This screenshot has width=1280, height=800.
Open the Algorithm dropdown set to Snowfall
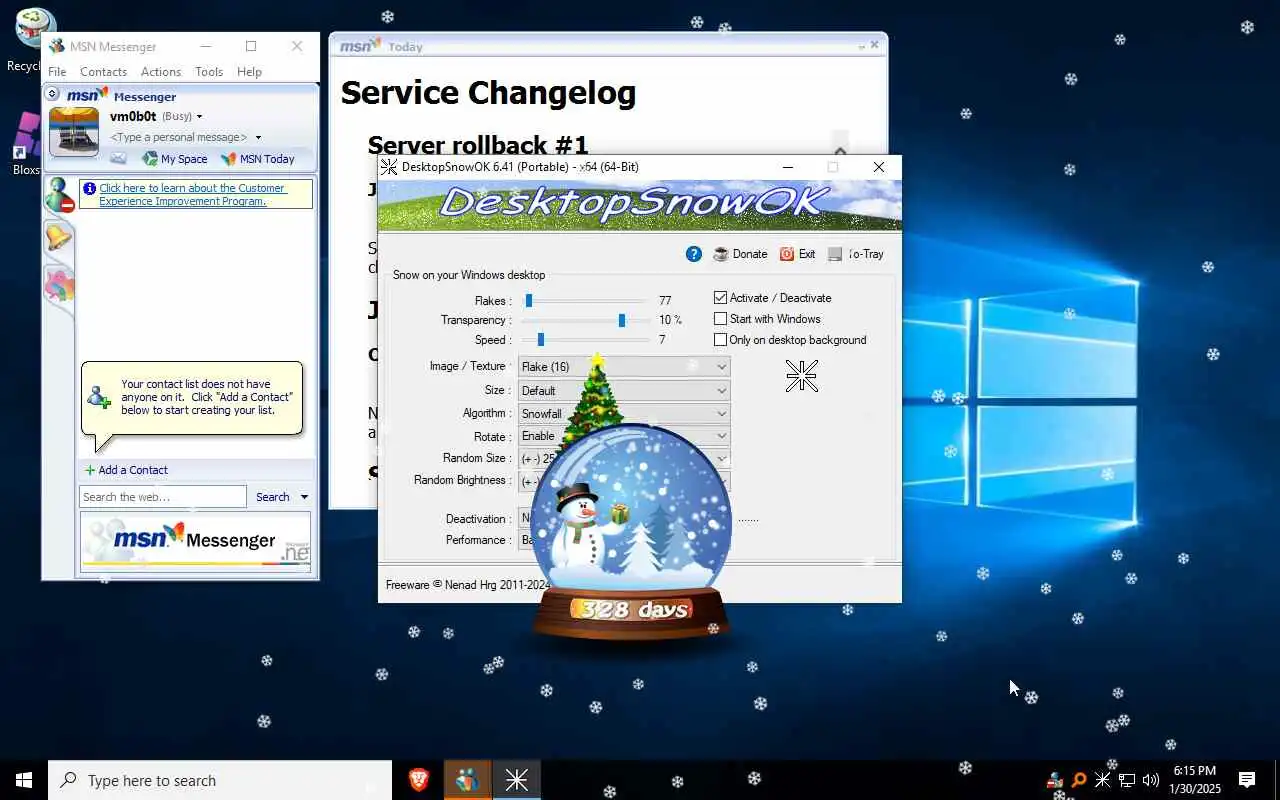click(x=624, y=413)
